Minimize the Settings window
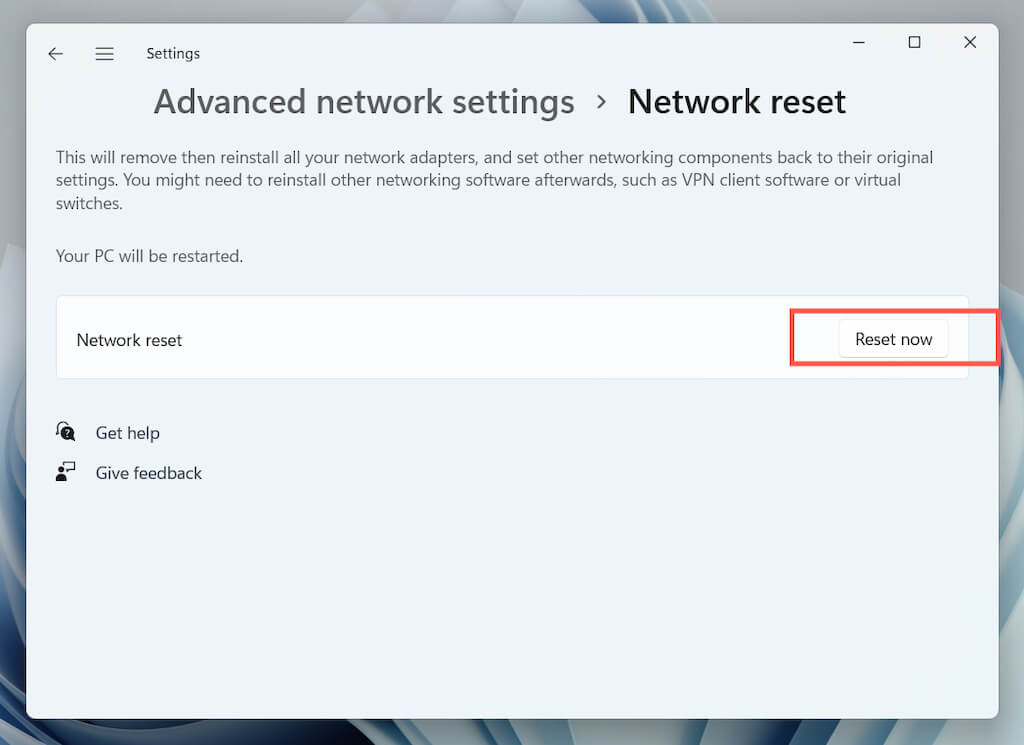 (858, 42)
